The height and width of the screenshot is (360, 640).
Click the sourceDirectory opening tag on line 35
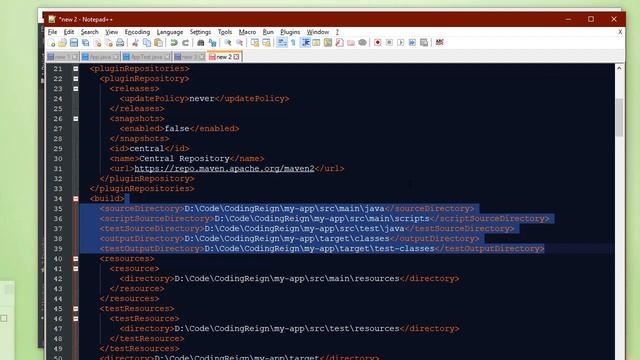point(142,209)
